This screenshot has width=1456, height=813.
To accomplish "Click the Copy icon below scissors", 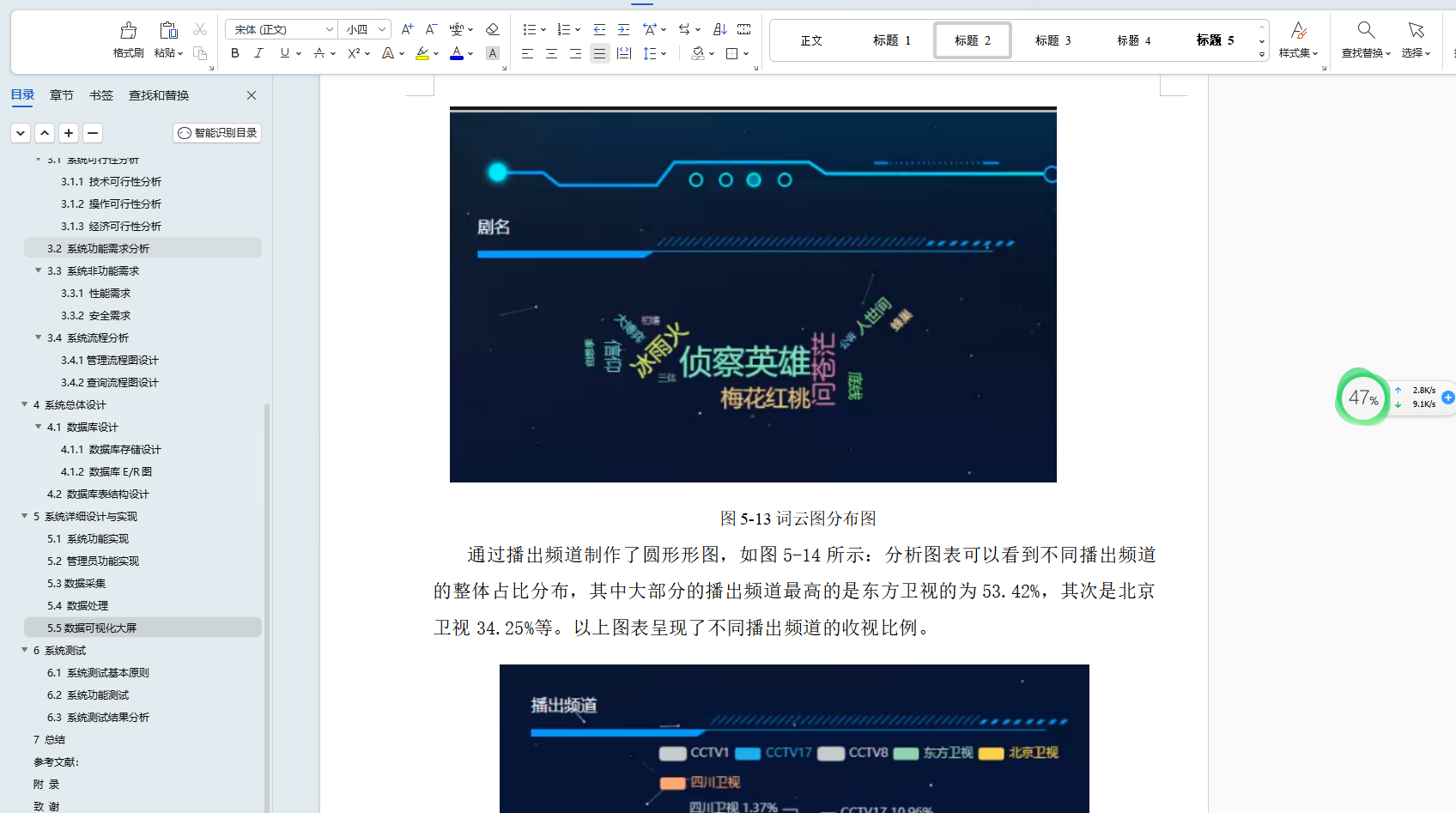I will coord(200,53).
